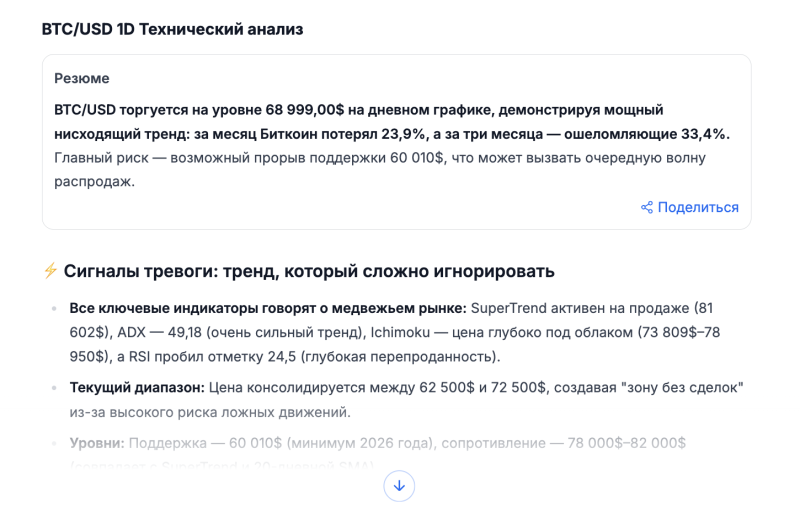Click the share icon beside Поделиться
The height and width of the screenshot is (519, 800).
(647, 208)
